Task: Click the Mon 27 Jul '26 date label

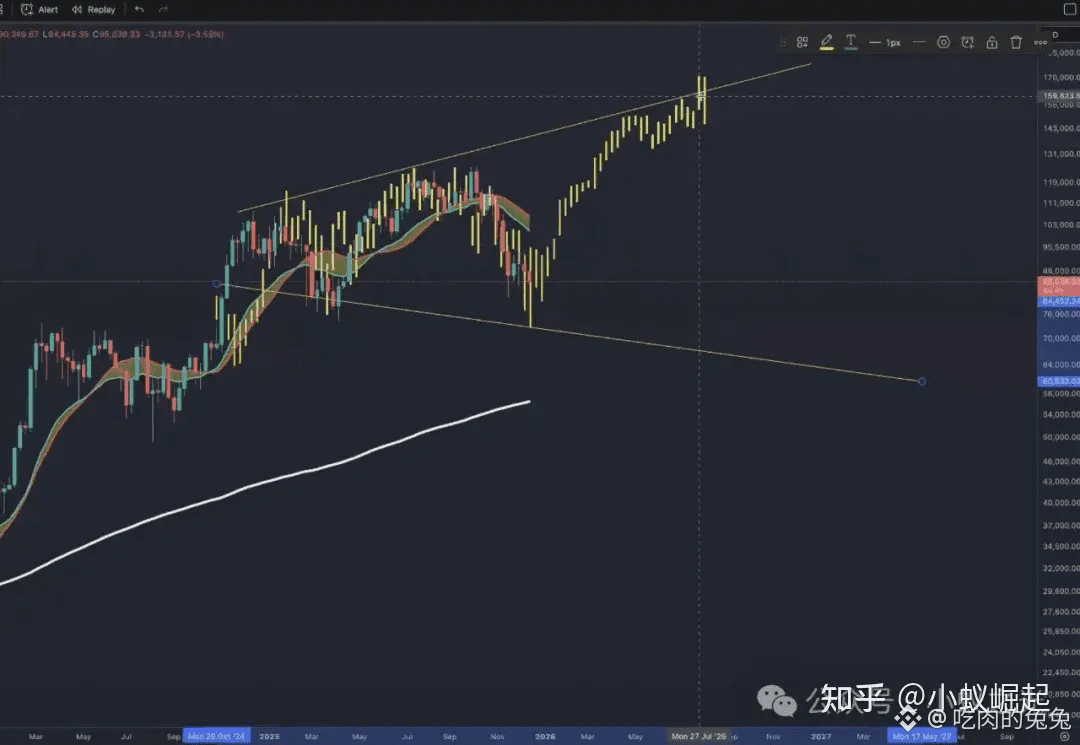Action: 698,736
